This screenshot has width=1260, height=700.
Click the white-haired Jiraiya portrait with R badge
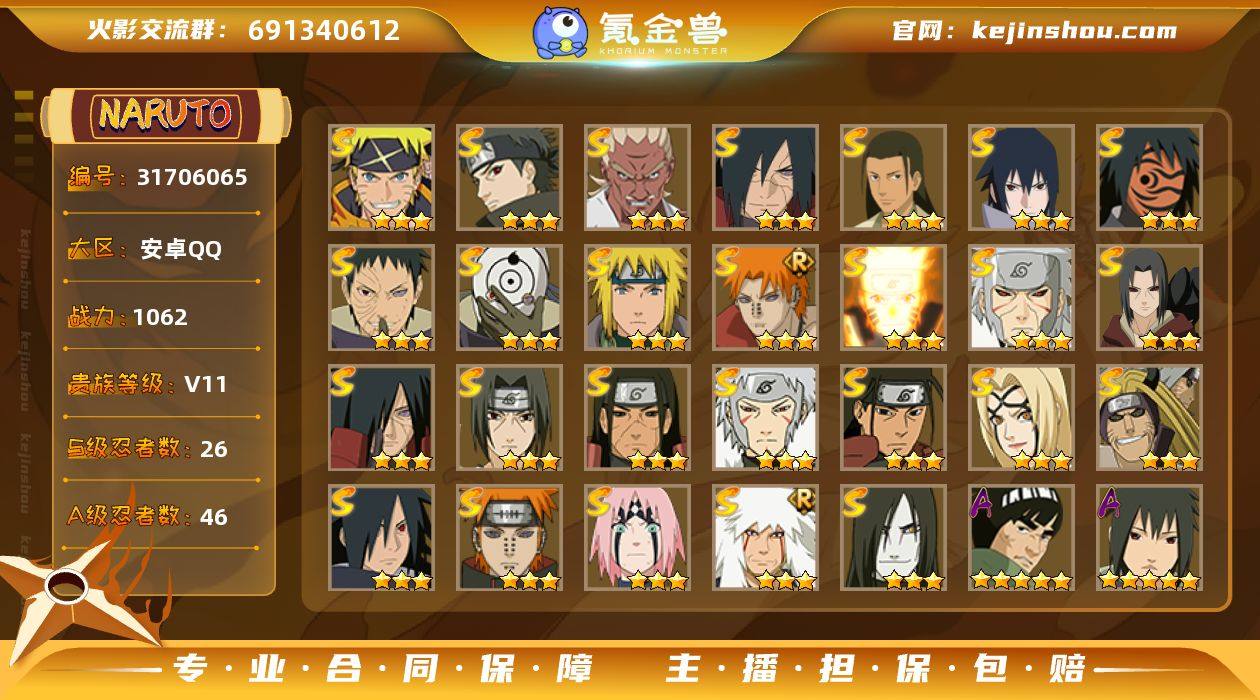pos(765,538)
